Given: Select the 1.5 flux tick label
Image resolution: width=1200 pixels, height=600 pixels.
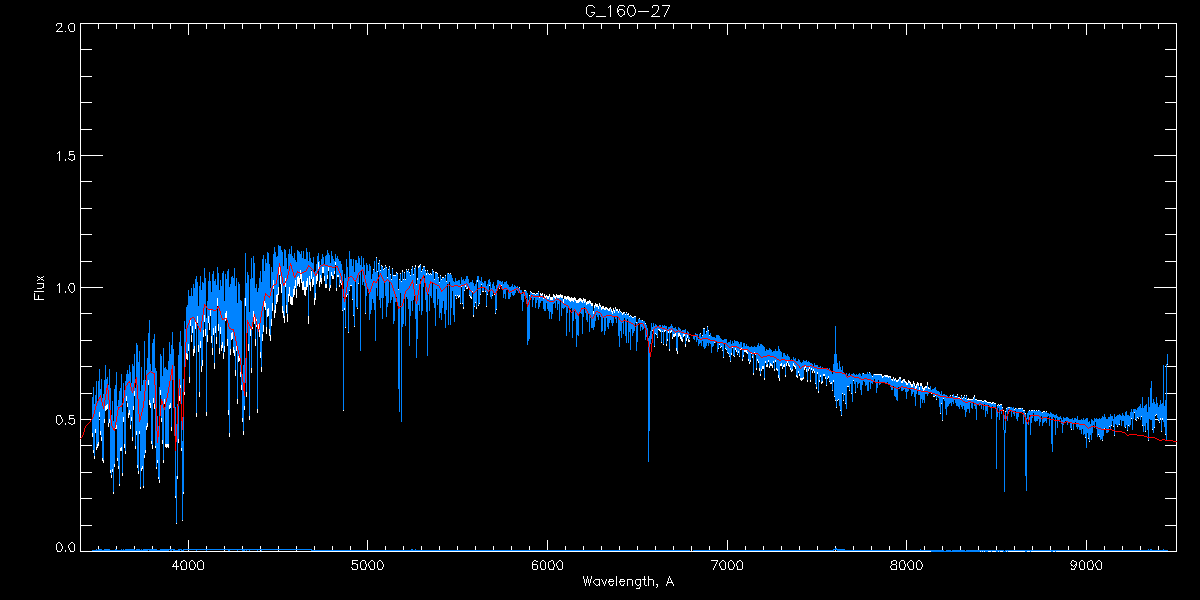Looking at the screenshot, I should click(66, 157).
